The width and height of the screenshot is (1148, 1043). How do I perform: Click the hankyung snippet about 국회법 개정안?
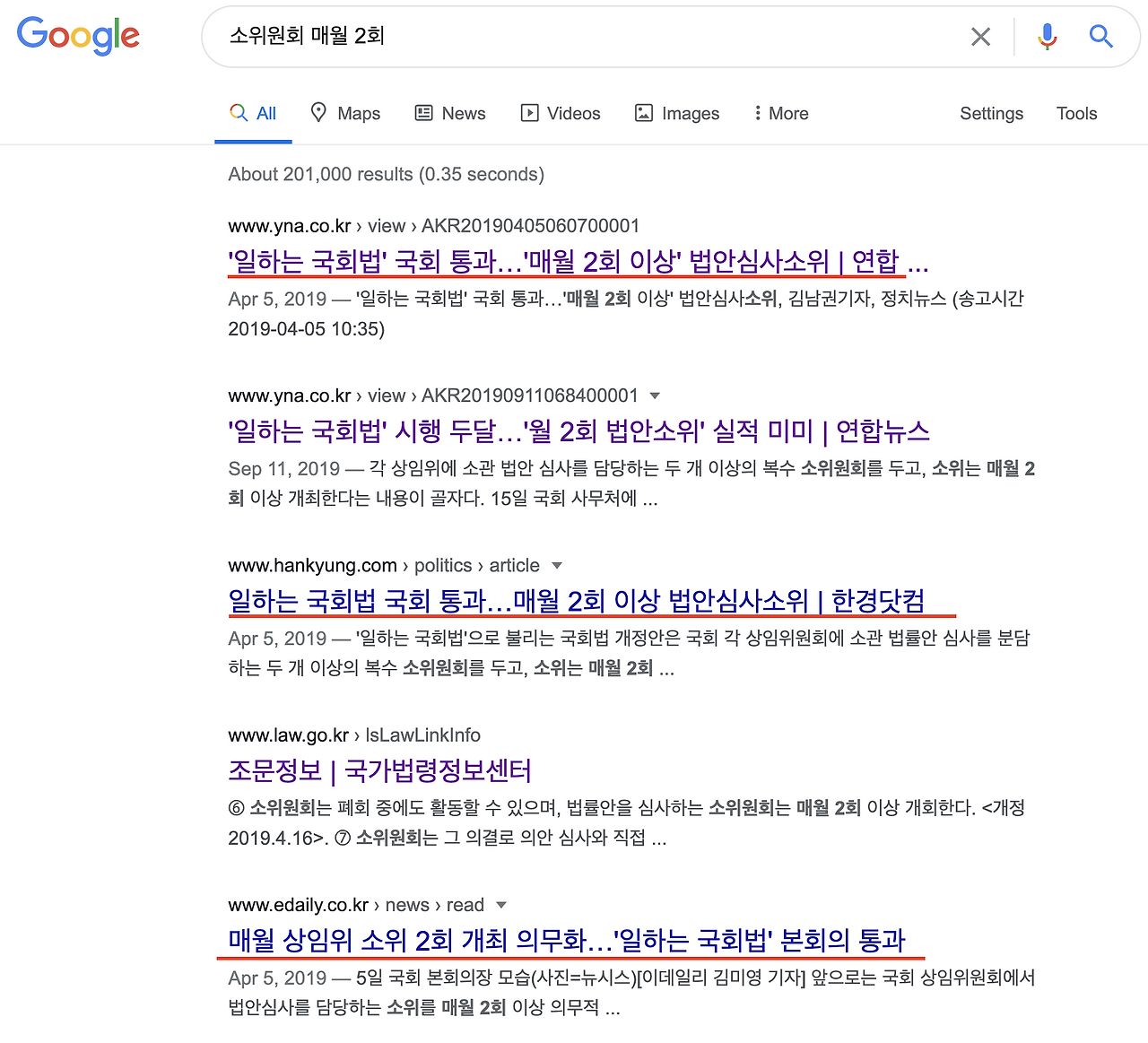click(629, 653)
